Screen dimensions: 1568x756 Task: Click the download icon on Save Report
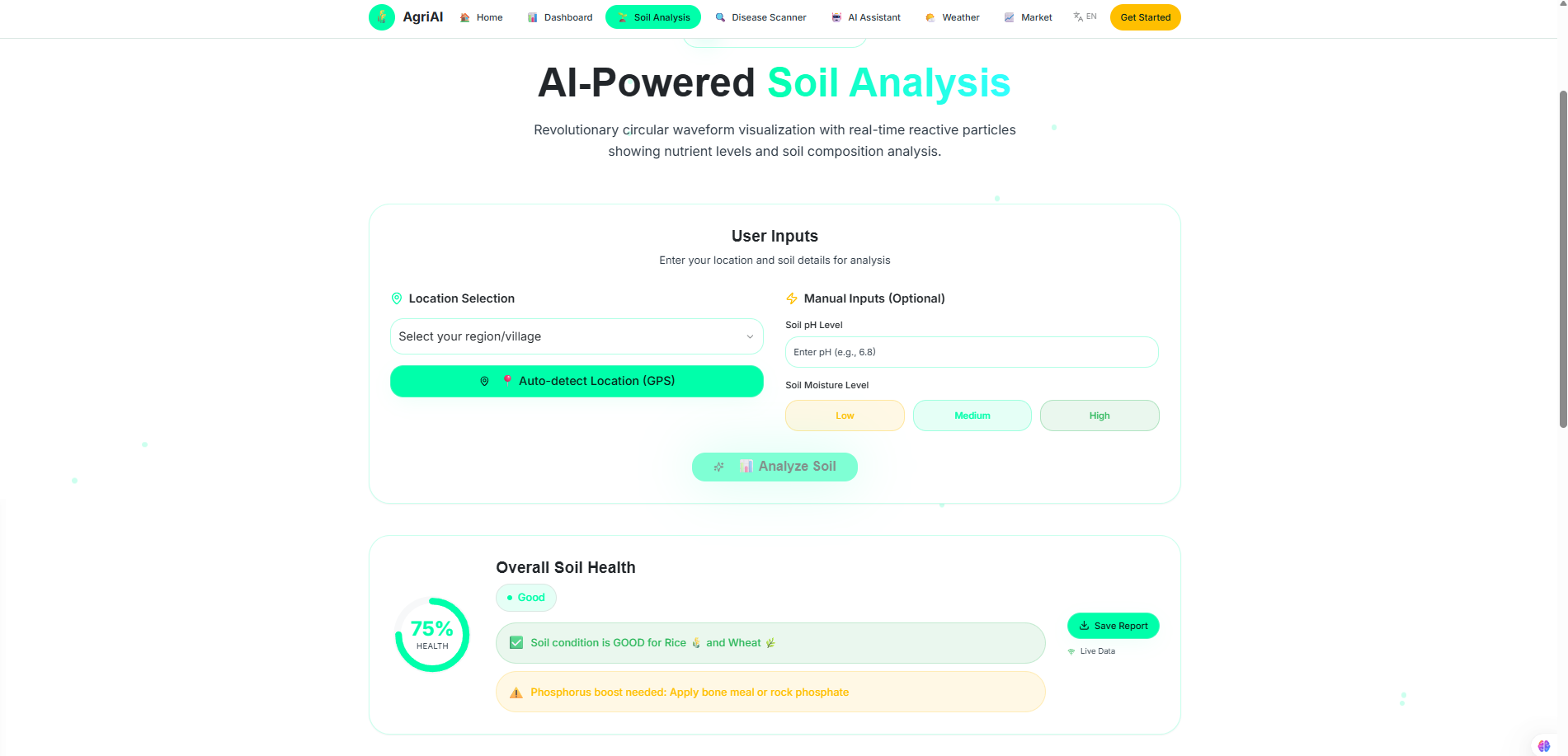[1084, 626]
